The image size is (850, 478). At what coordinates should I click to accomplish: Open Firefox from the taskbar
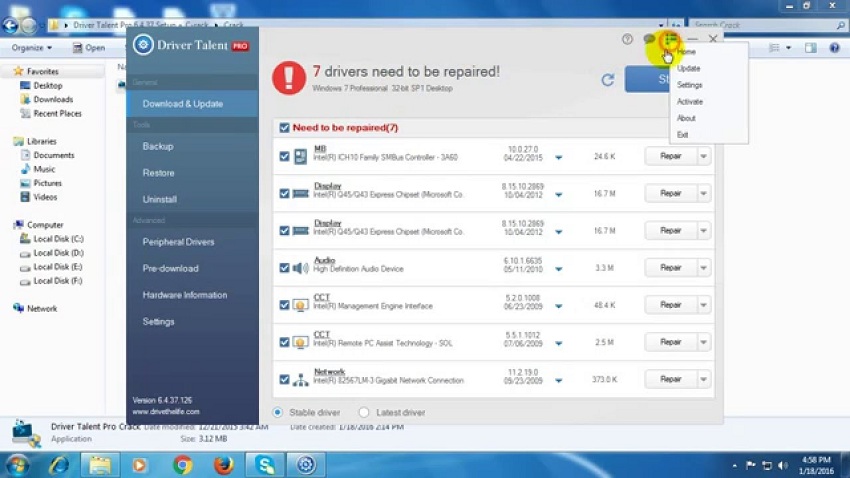click(223, 465)
